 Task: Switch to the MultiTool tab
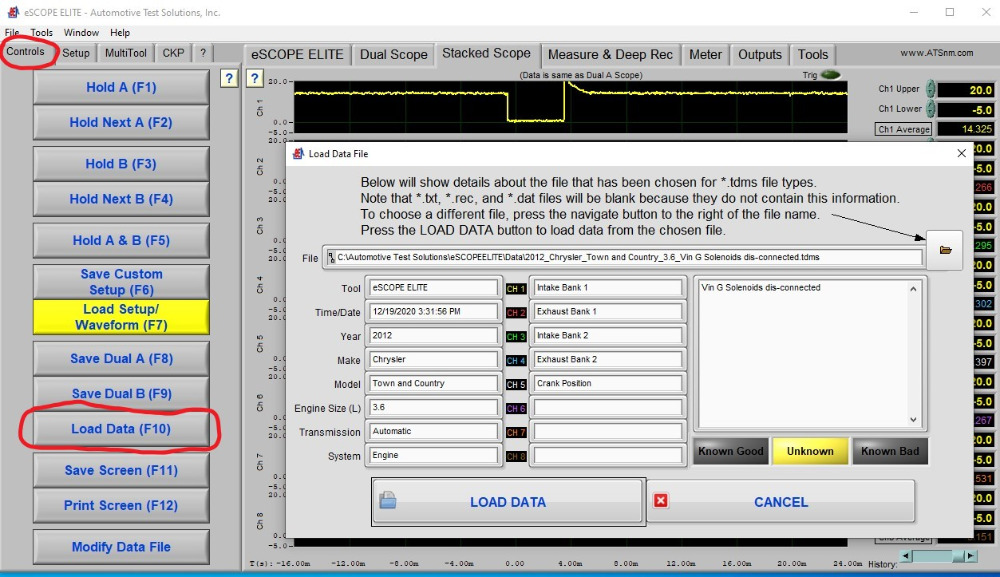click(x=126, y=53)
